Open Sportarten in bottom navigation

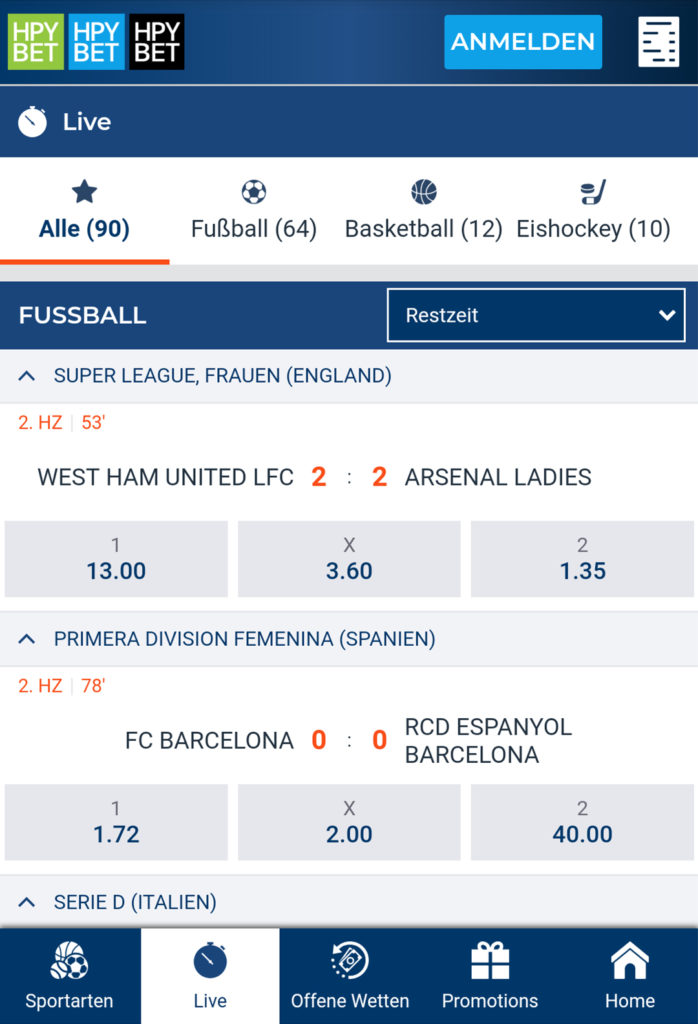click(x=69, y=976)
